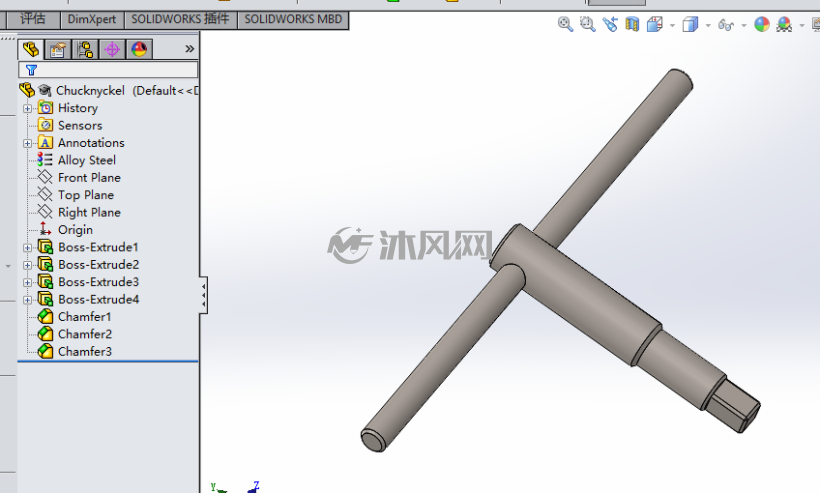Select the Boss-Extrude2 feature label
Screen dimensions: 820x493
[x=98, y=265]
